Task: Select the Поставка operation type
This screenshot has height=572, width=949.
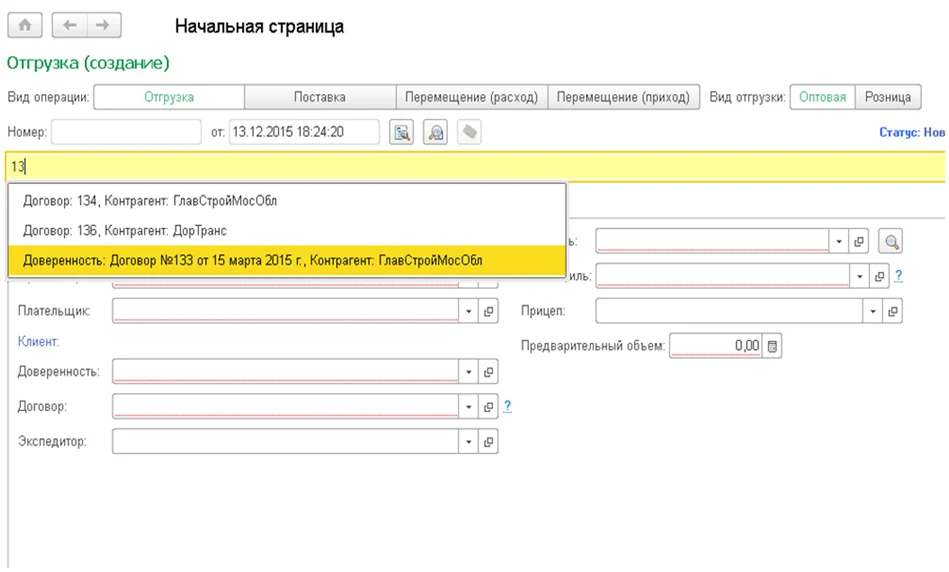Action: pyautogui.click(x=320, y=97)
